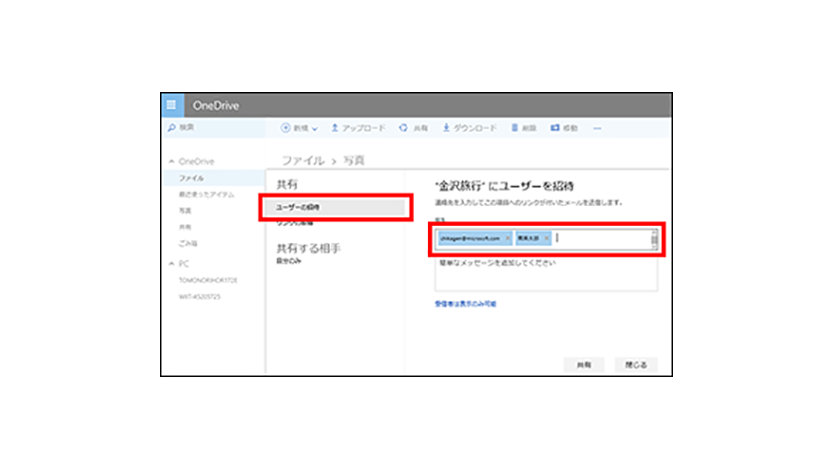Screen dimensions: 834x470
Task: Collapse the PC section in sidebar
Action: point(171,264)
